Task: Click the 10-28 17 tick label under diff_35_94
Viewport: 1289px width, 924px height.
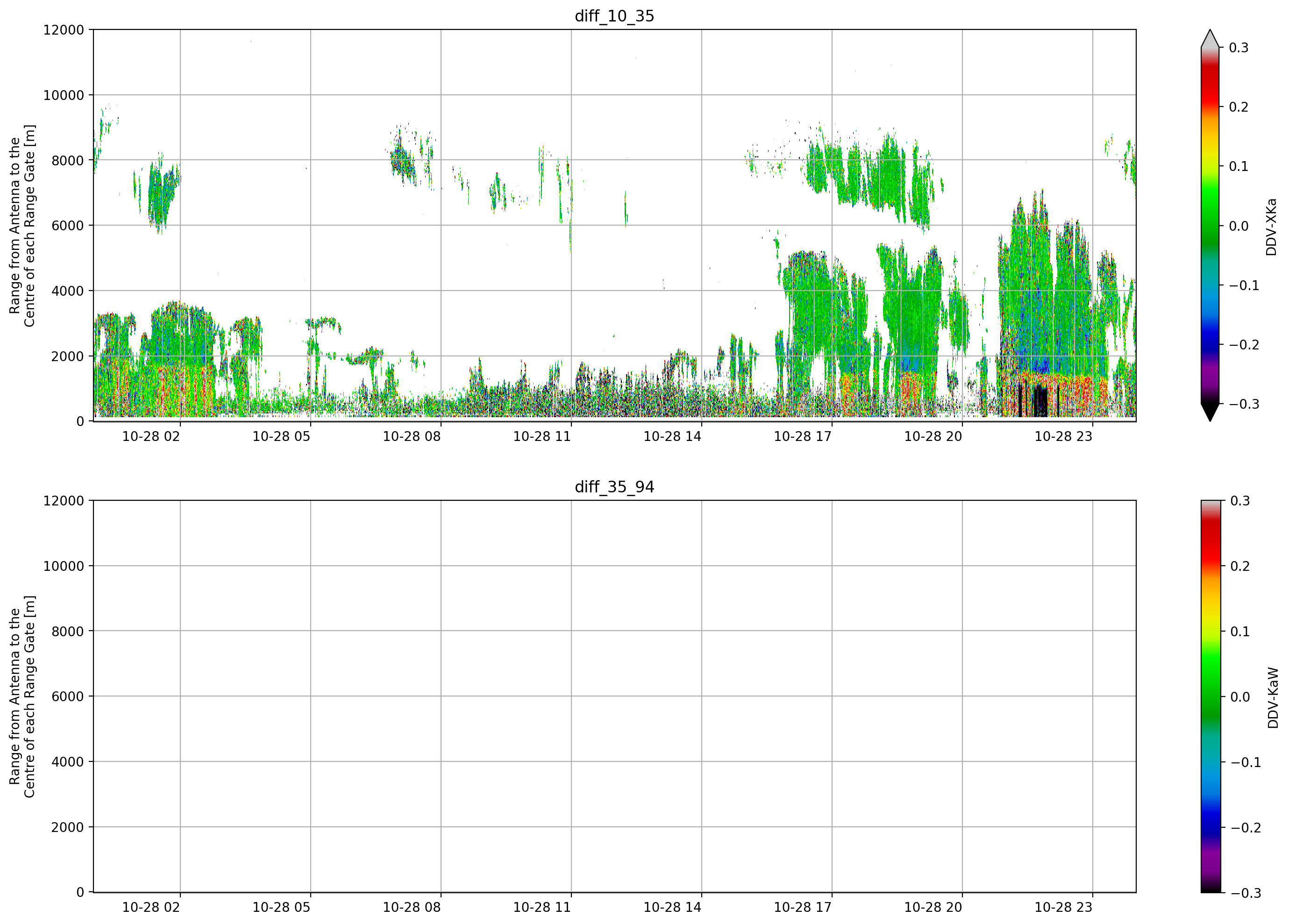Action: [803, 908]
